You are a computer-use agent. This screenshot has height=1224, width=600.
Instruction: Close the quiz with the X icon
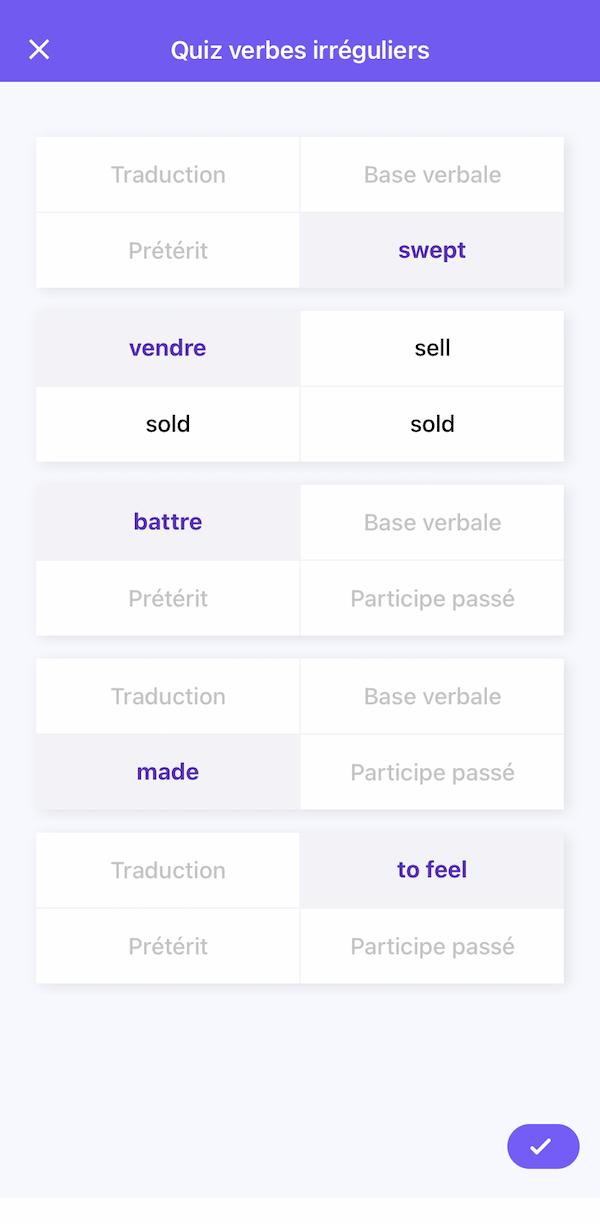[x=39, y=50]
